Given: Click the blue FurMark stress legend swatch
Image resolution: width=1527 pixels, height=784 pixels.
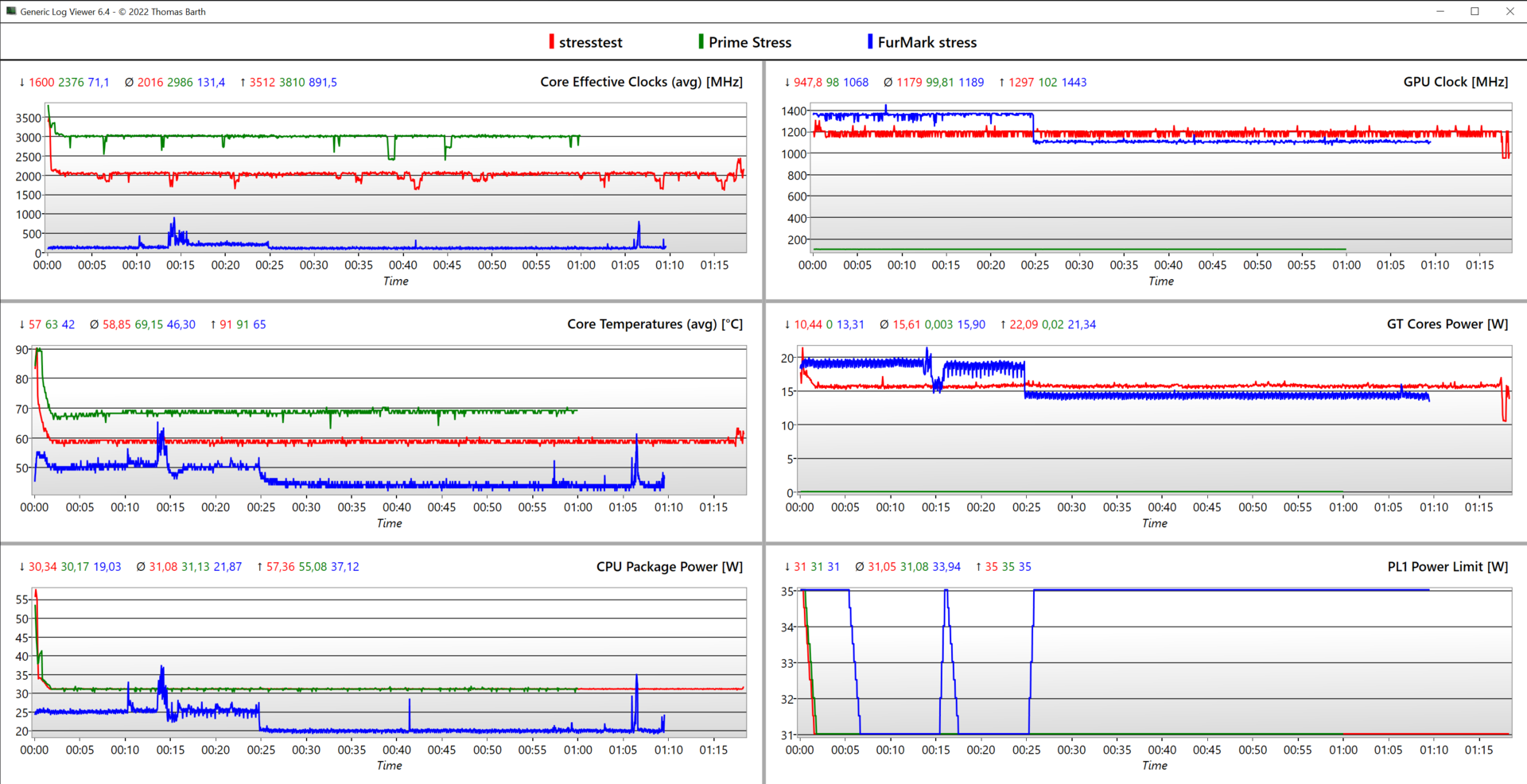Looking at the screenshot, I should pos(870,41).
